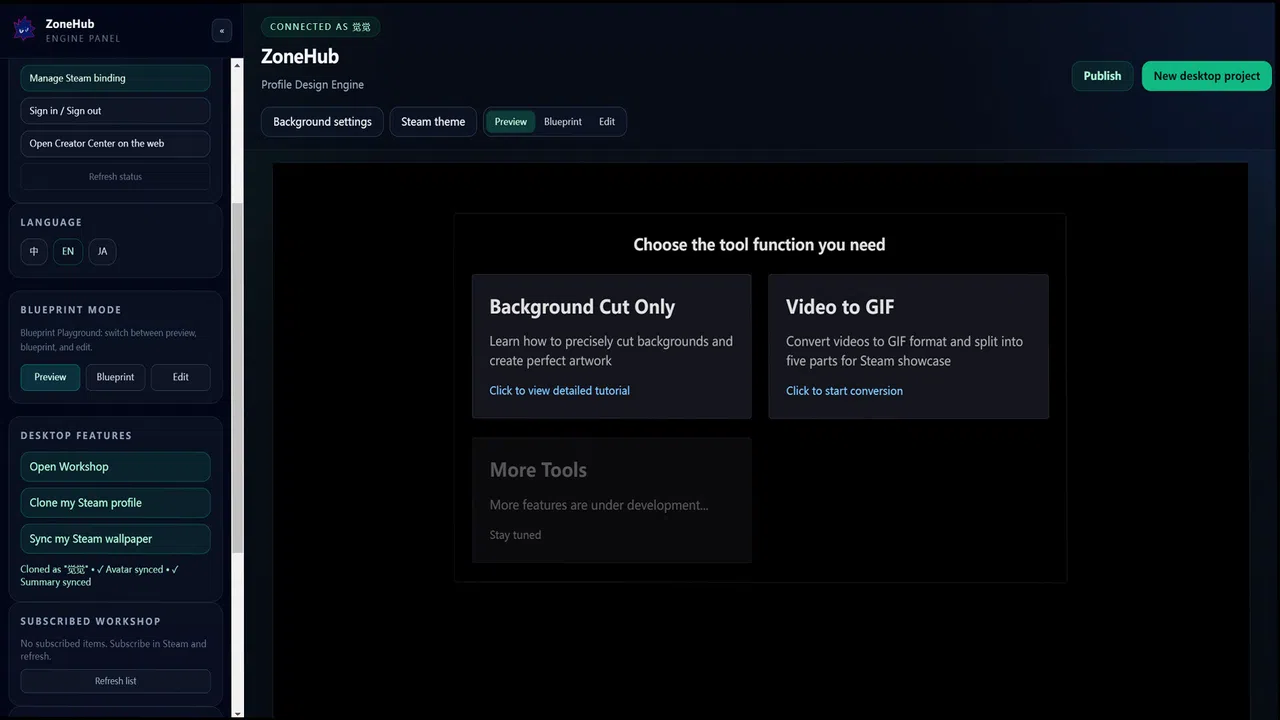Open Steam theme
1280x720 pixels.
[433, 122]
